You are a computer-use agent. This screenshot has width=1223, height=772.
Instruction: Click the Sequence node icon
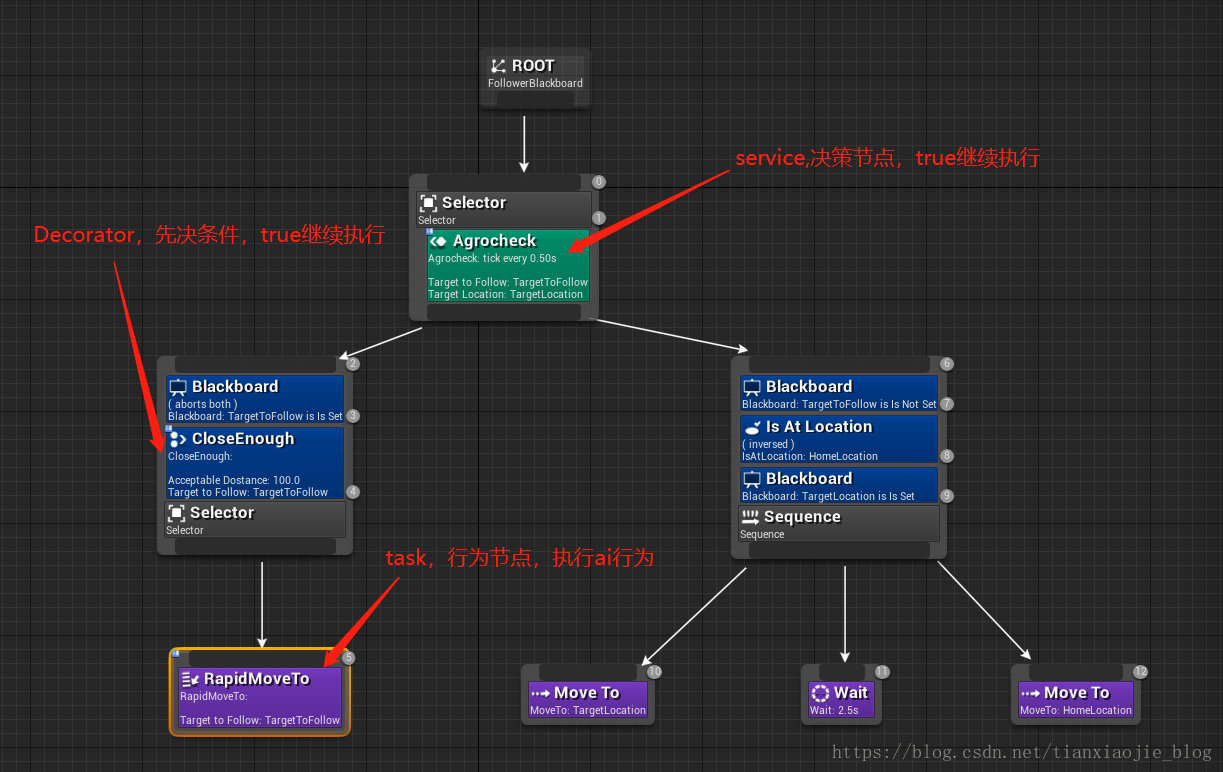[750, 517]
